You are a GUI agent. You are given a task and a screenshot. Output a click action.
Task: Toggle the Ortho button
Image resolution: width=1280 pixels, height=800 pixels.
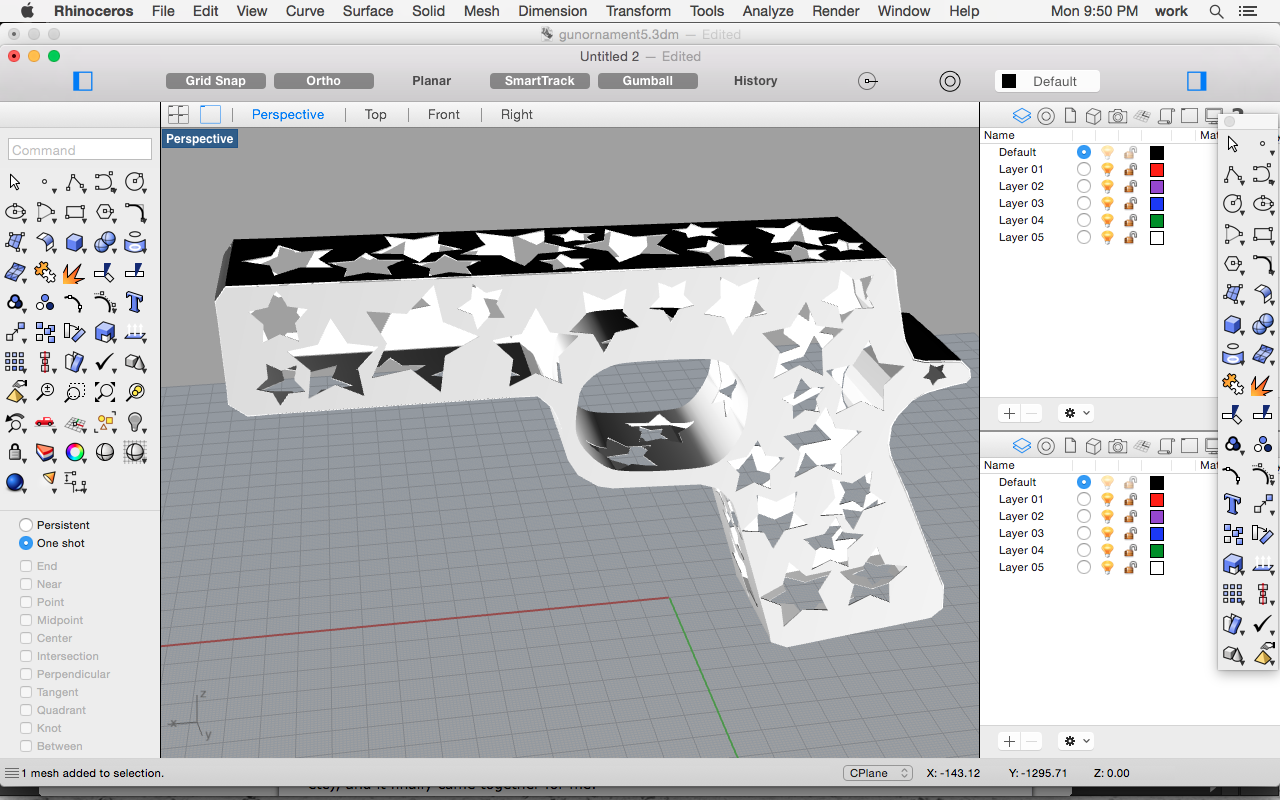pos(324,81)
